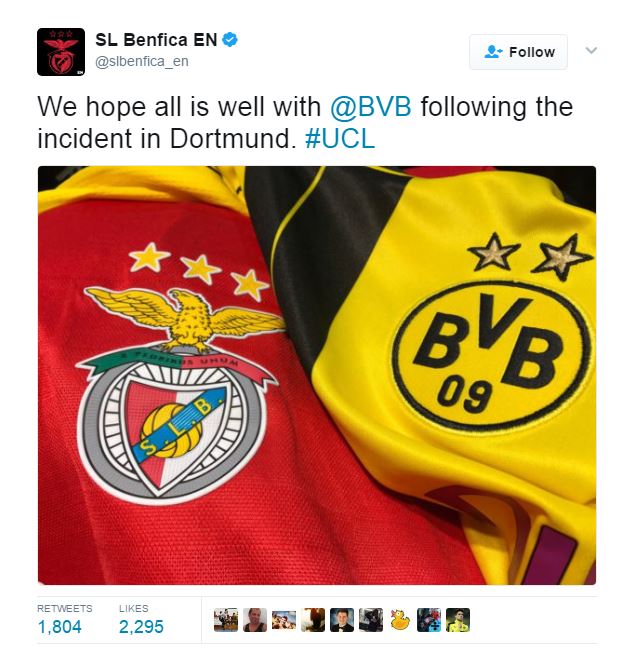635x652 pixels.
Task: Open the second liker avatar with face
Action: tap(255, 620)
